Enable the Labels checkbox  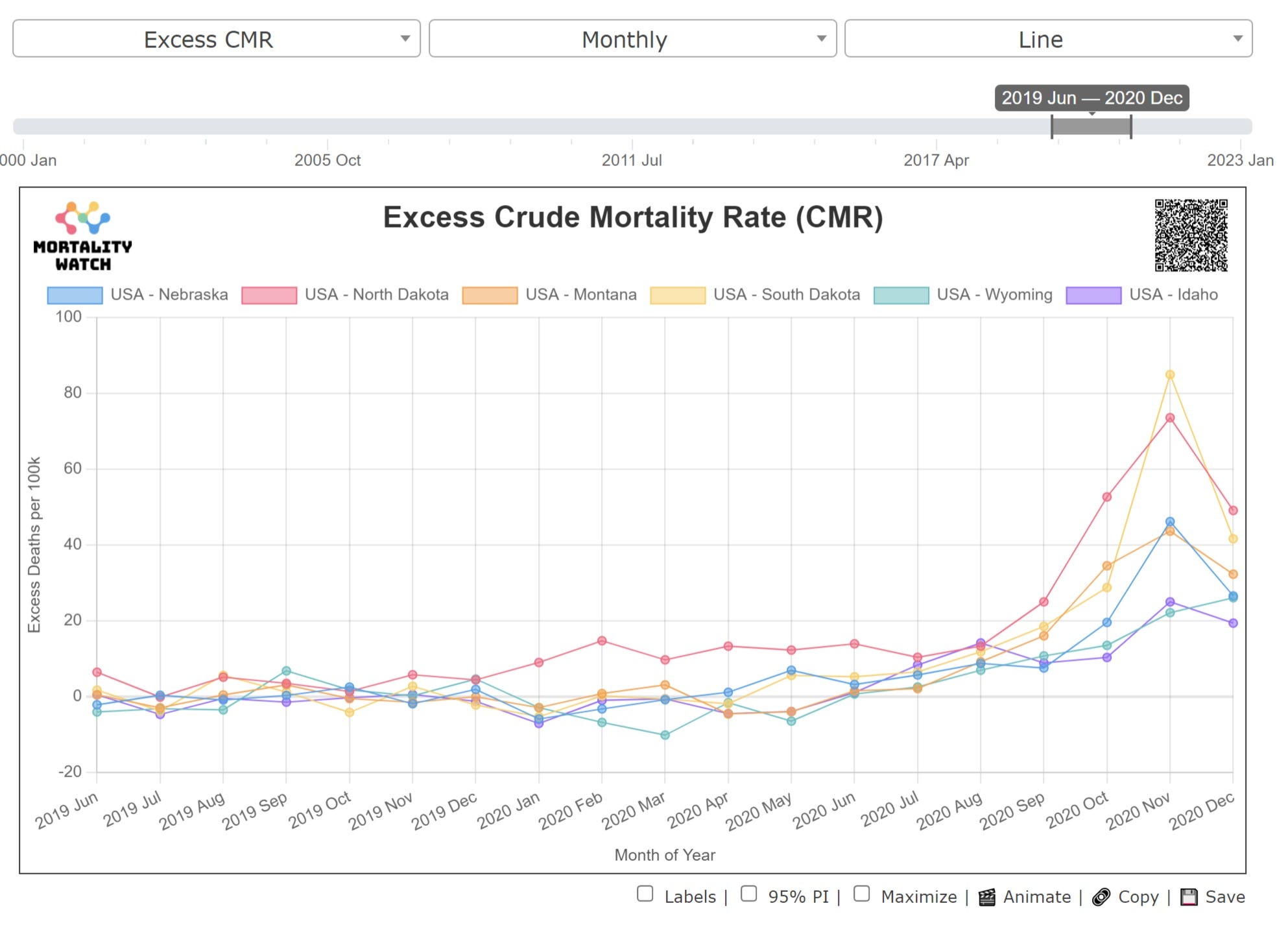point(645,894)
